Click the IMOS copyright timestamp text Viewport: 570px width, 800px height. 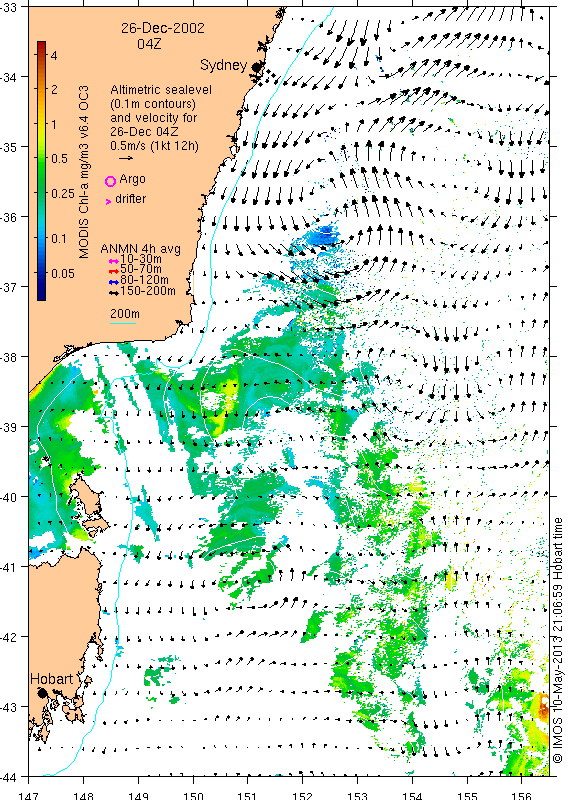(558, 641)
